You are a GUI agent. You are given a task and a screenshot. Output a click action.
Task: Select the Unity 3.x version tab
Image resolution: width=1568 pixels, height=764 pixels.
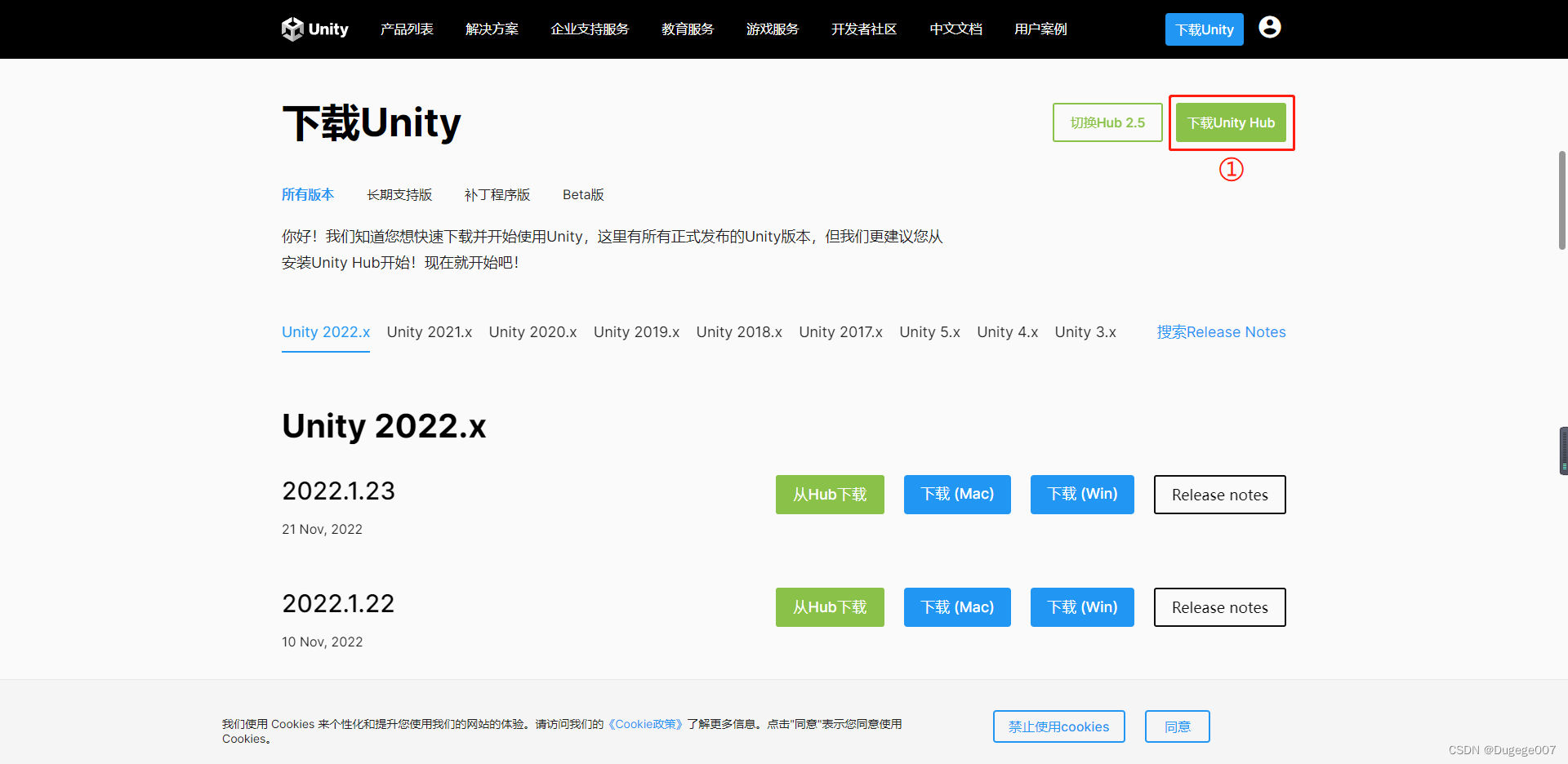pos(1085,332)
